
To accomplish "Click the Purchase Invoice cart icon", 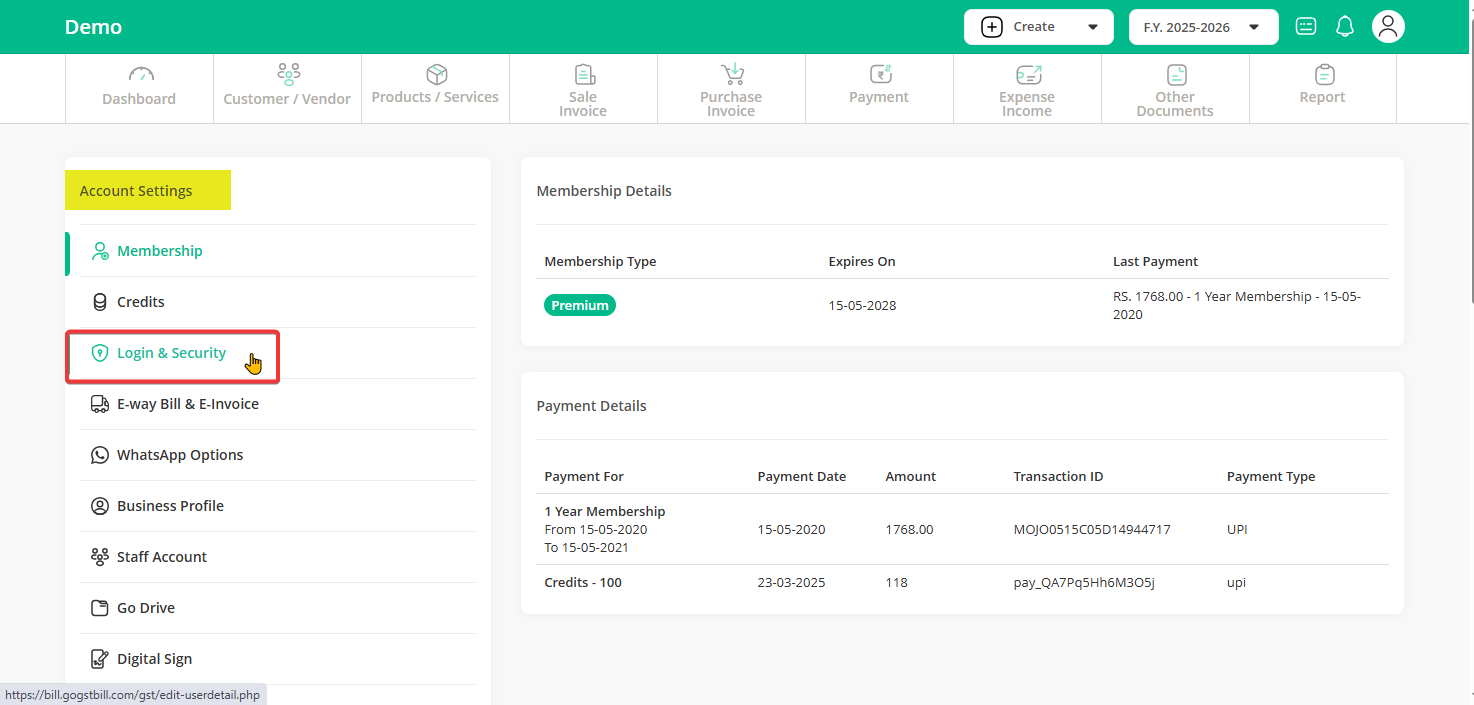I will click(732, 74).
